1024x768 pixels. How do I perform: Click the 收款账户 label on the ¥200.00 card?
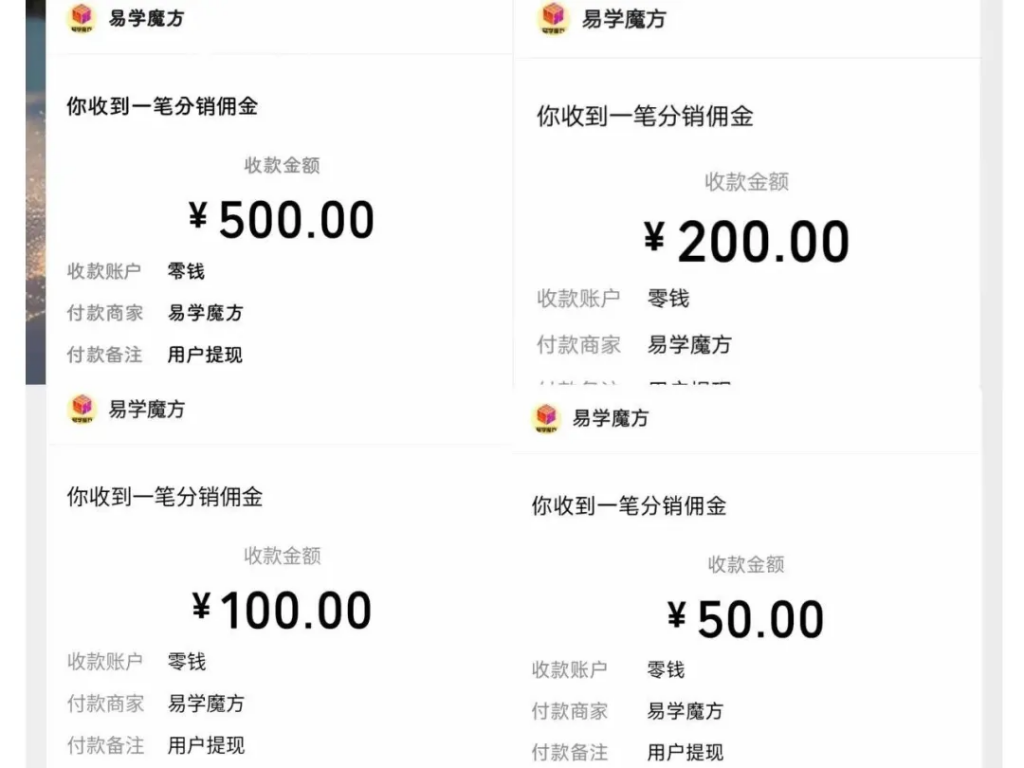(x=578, y=297)
